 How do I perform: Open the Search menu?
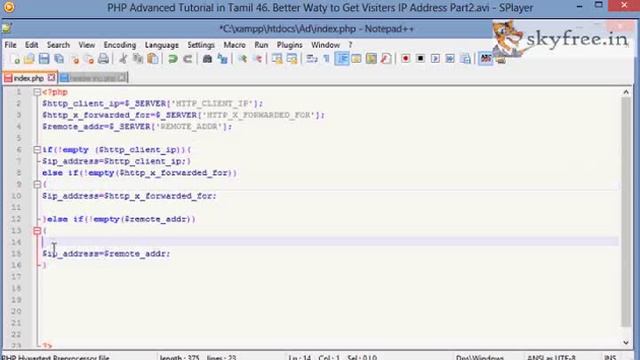click(58, 45)
